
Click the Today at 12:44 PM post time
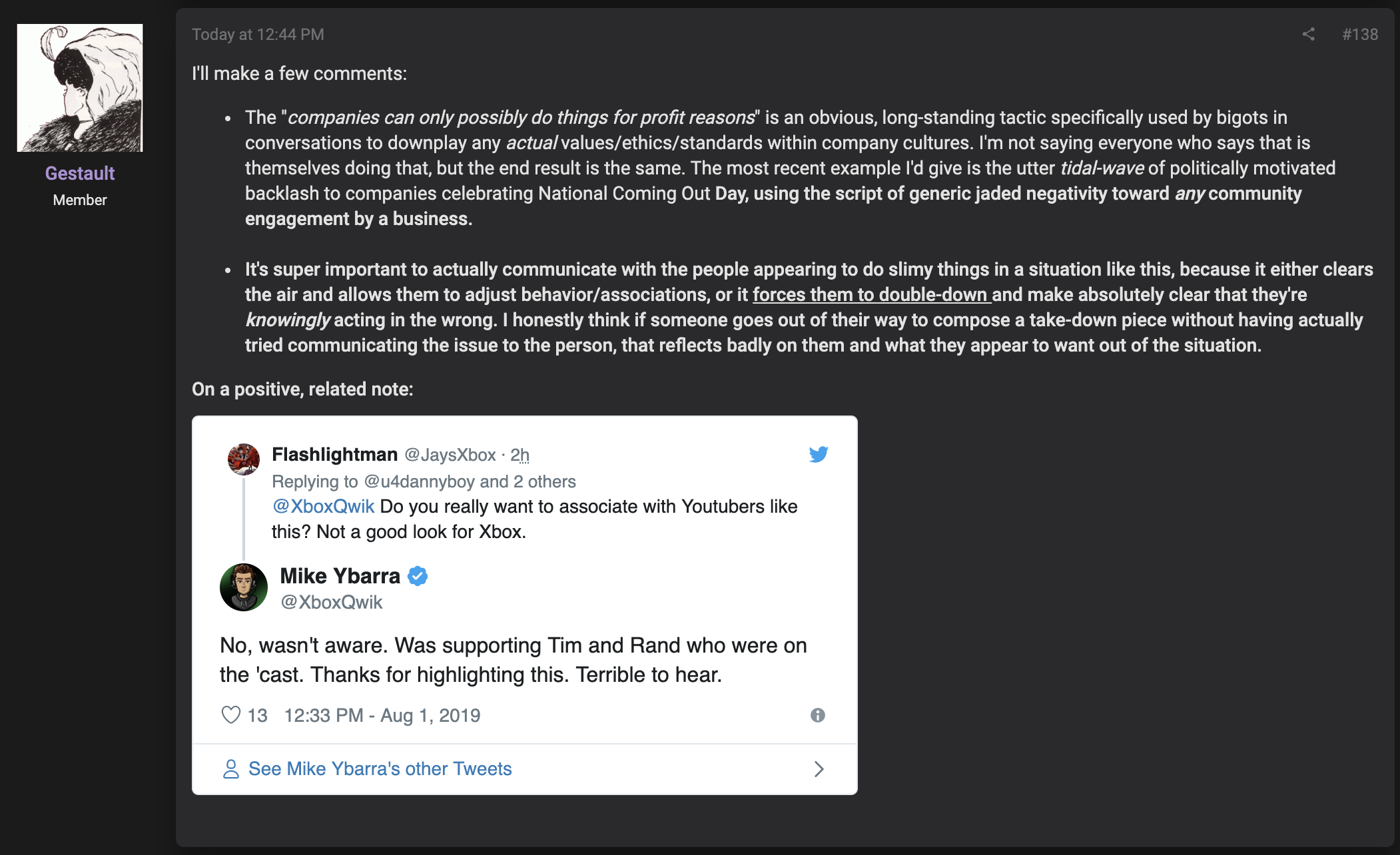[x=258, y=34]
